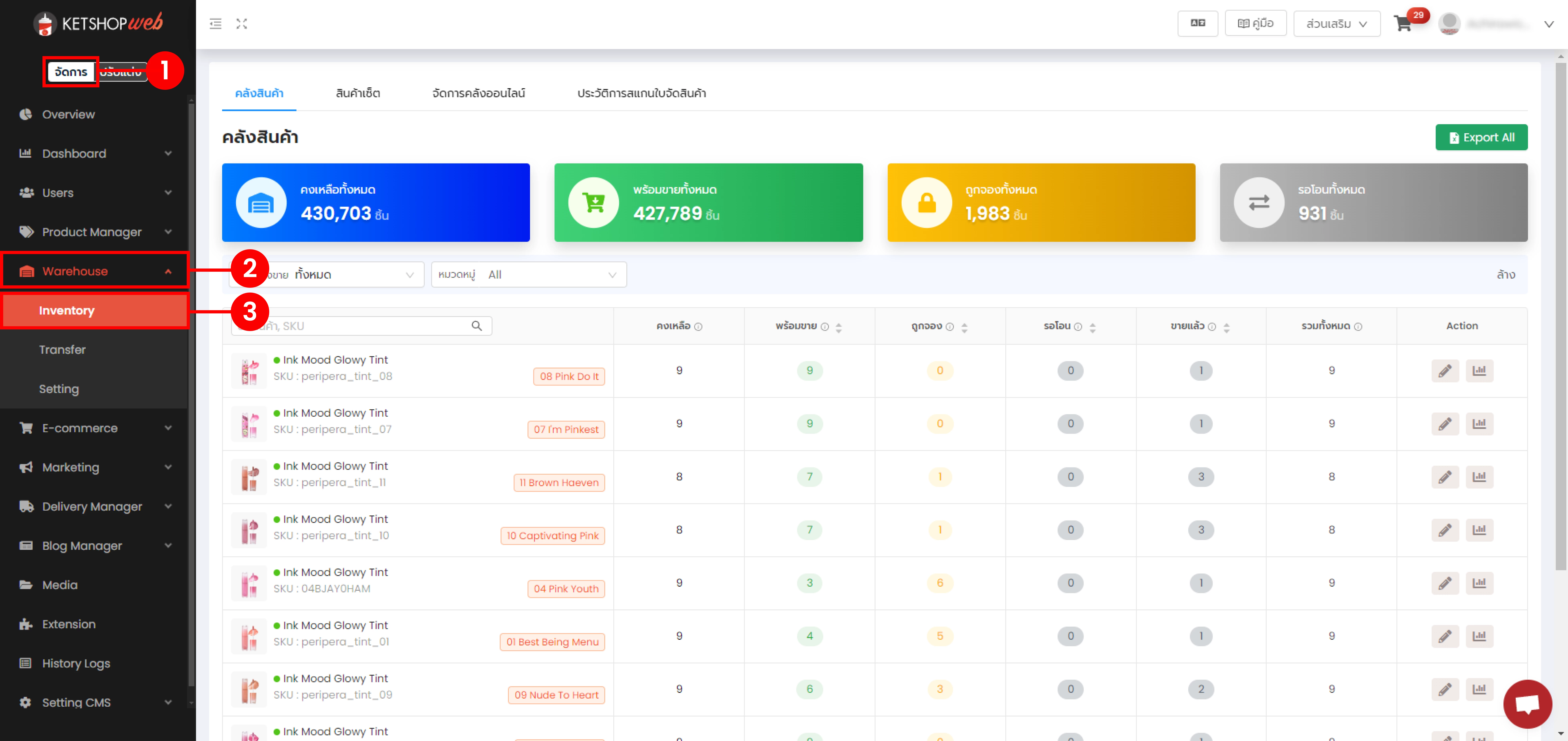This screenshot has height=741, width=1568.
Task: Open the ประวัติการสแกนใบจัดสินค้า tab
Action: click(642, 93)
